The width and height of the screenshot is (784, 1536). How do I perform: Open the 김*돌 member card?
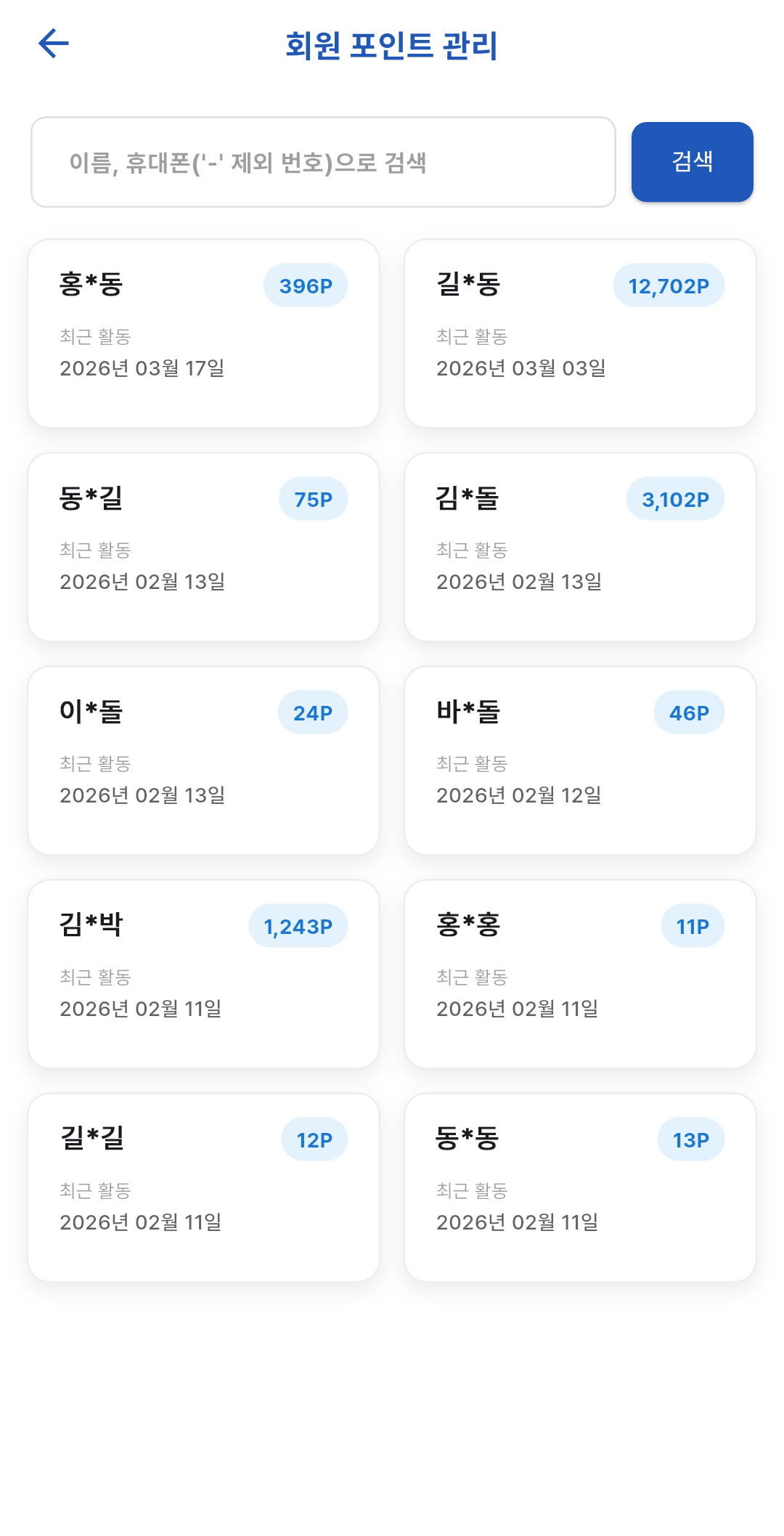point(580,547)
